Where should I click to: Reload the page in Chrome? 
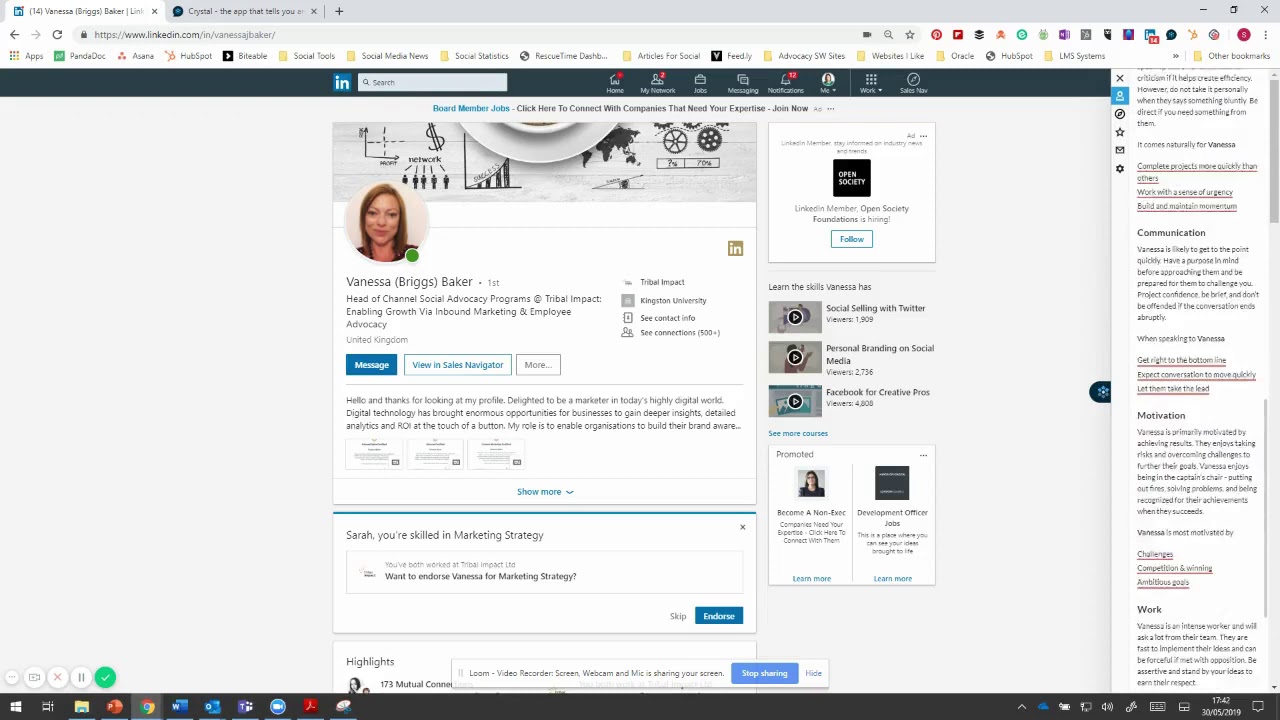coord(57,35)
